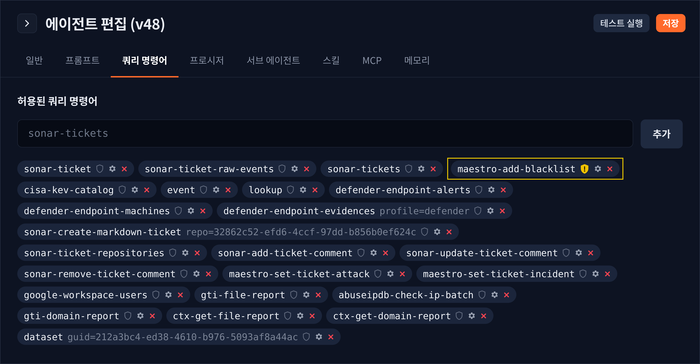Open gear for event command
Screen dimensions: 700x364
pos(216,190)
